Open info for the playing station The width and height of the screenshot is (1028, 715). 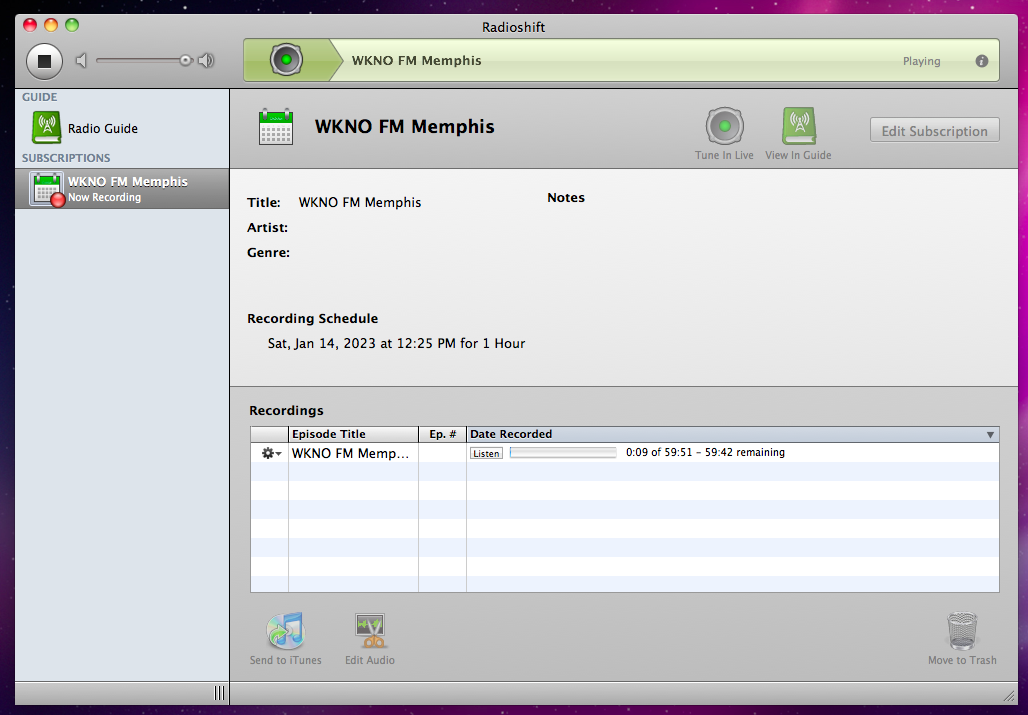pos(981,61)
